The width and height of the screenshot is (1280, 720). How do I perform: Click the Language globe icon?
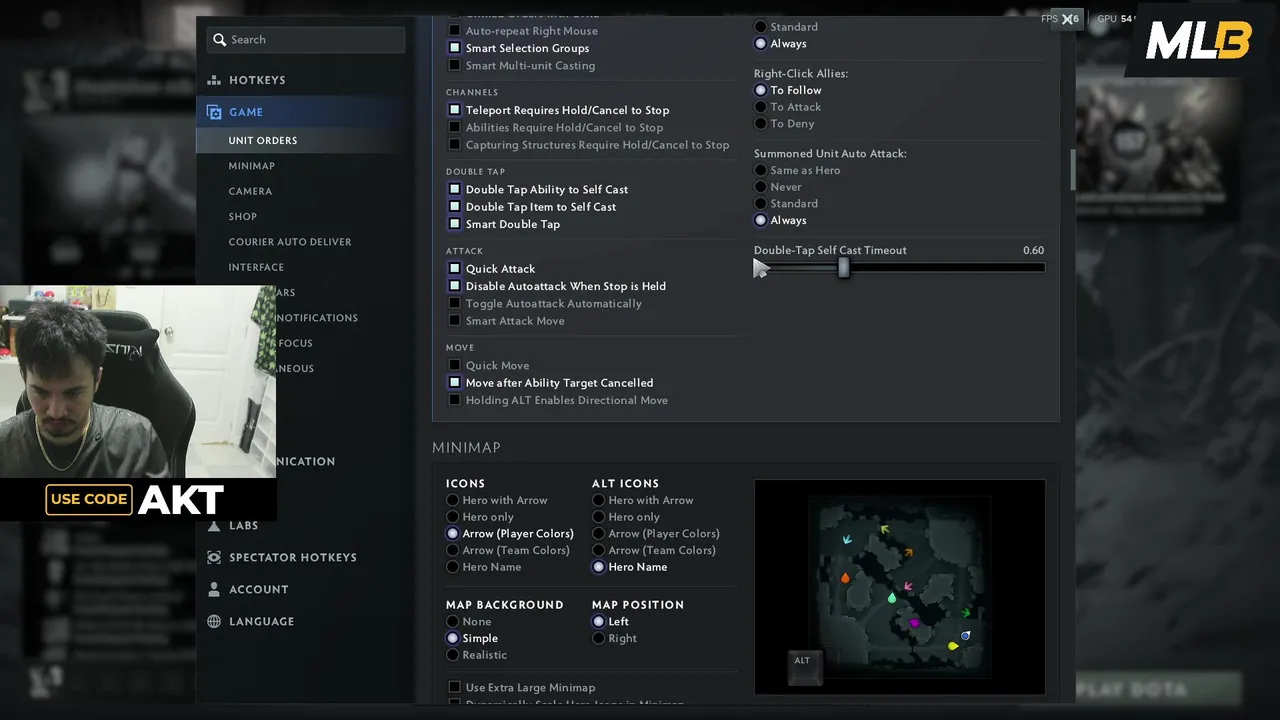[x=214, y=621]
